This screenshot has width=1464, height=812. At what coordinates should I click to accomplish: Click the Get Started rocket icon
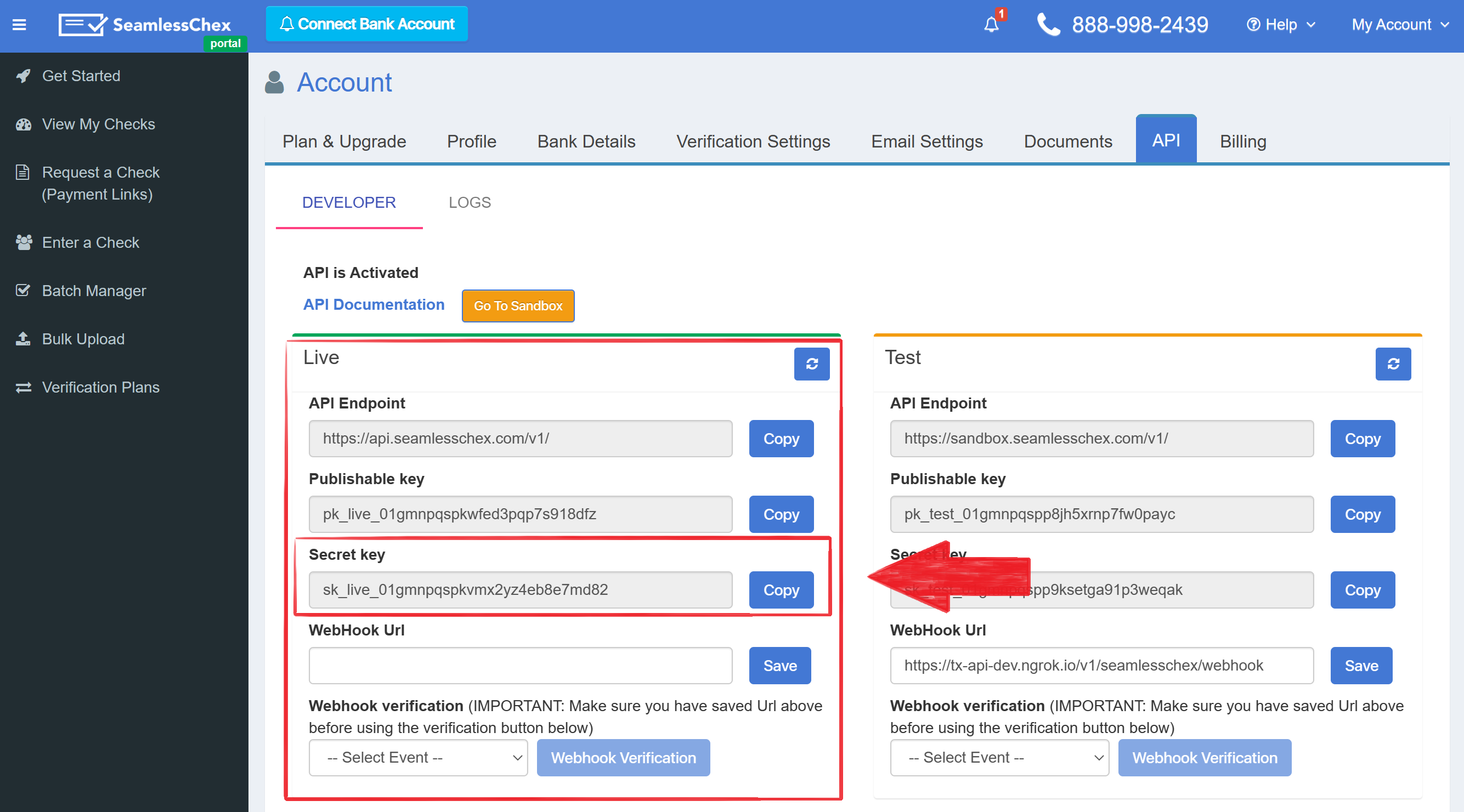23,76
